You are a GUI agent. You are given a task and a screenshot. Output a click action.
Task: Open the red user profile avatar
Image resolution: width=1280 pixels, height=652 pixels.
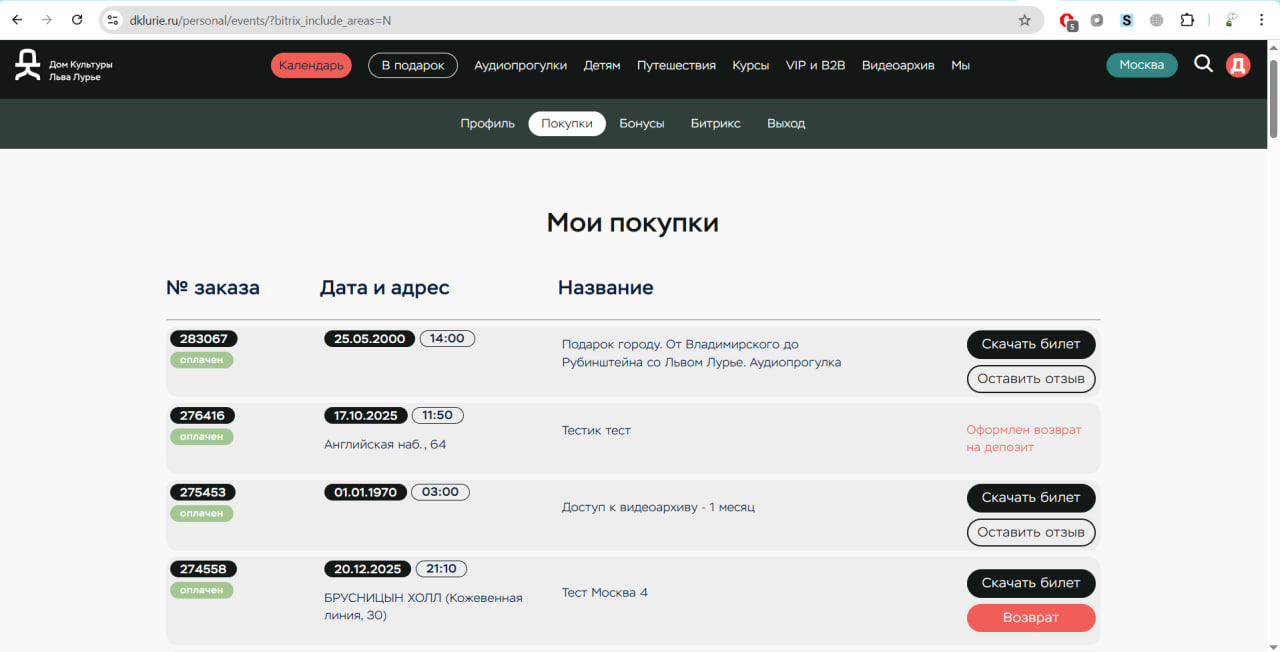(1238, 66)
